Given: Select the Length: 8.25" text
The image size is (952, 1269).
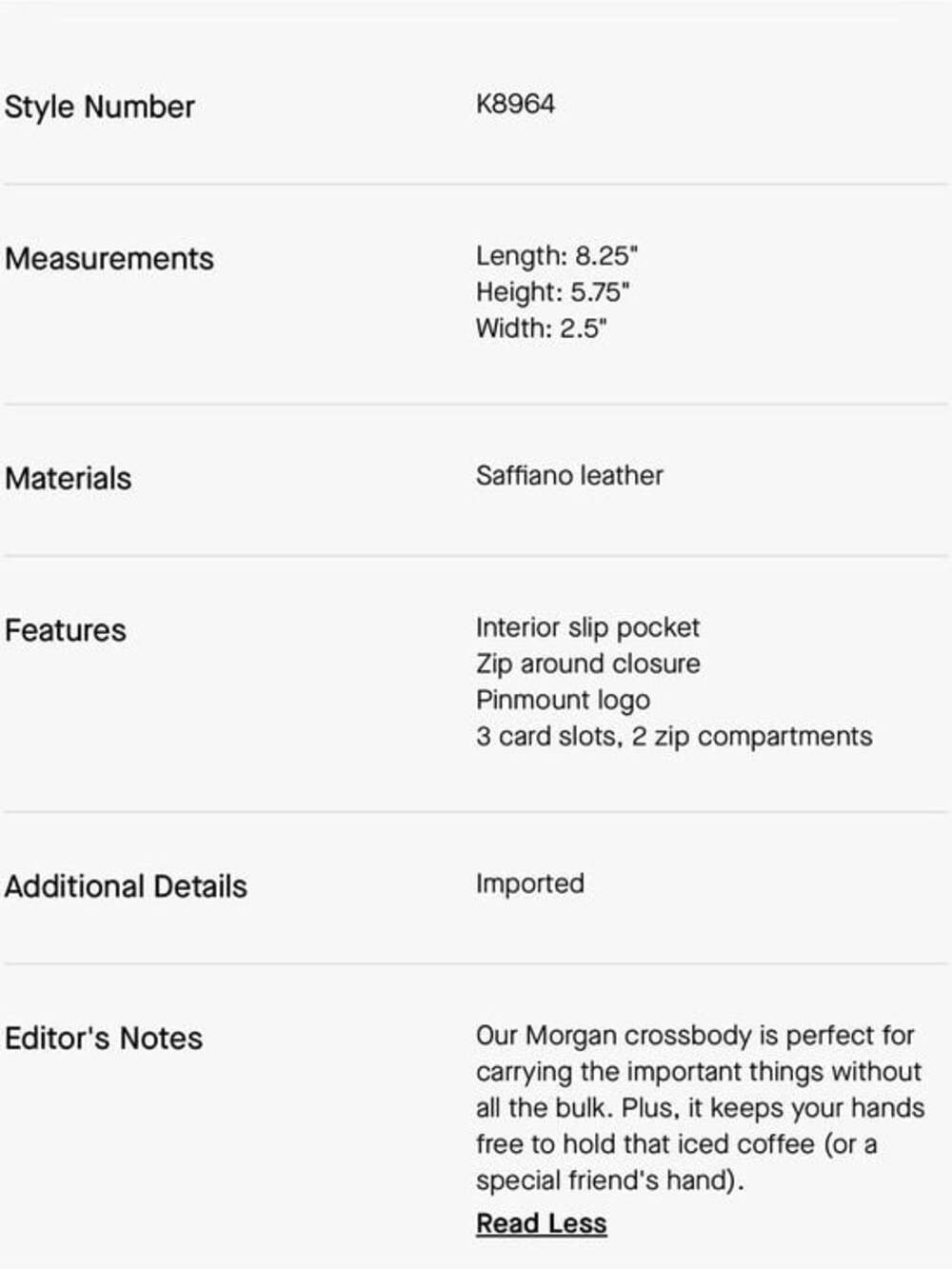Looking at the screenshot, I should [x=556, y=256].
